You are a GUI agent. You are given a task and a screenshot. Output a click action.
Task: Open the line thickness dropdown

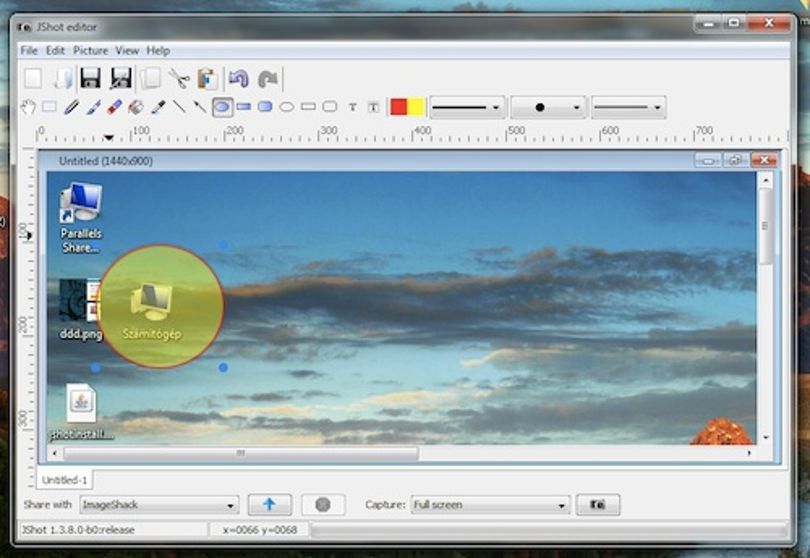click(x=468, y=107)
